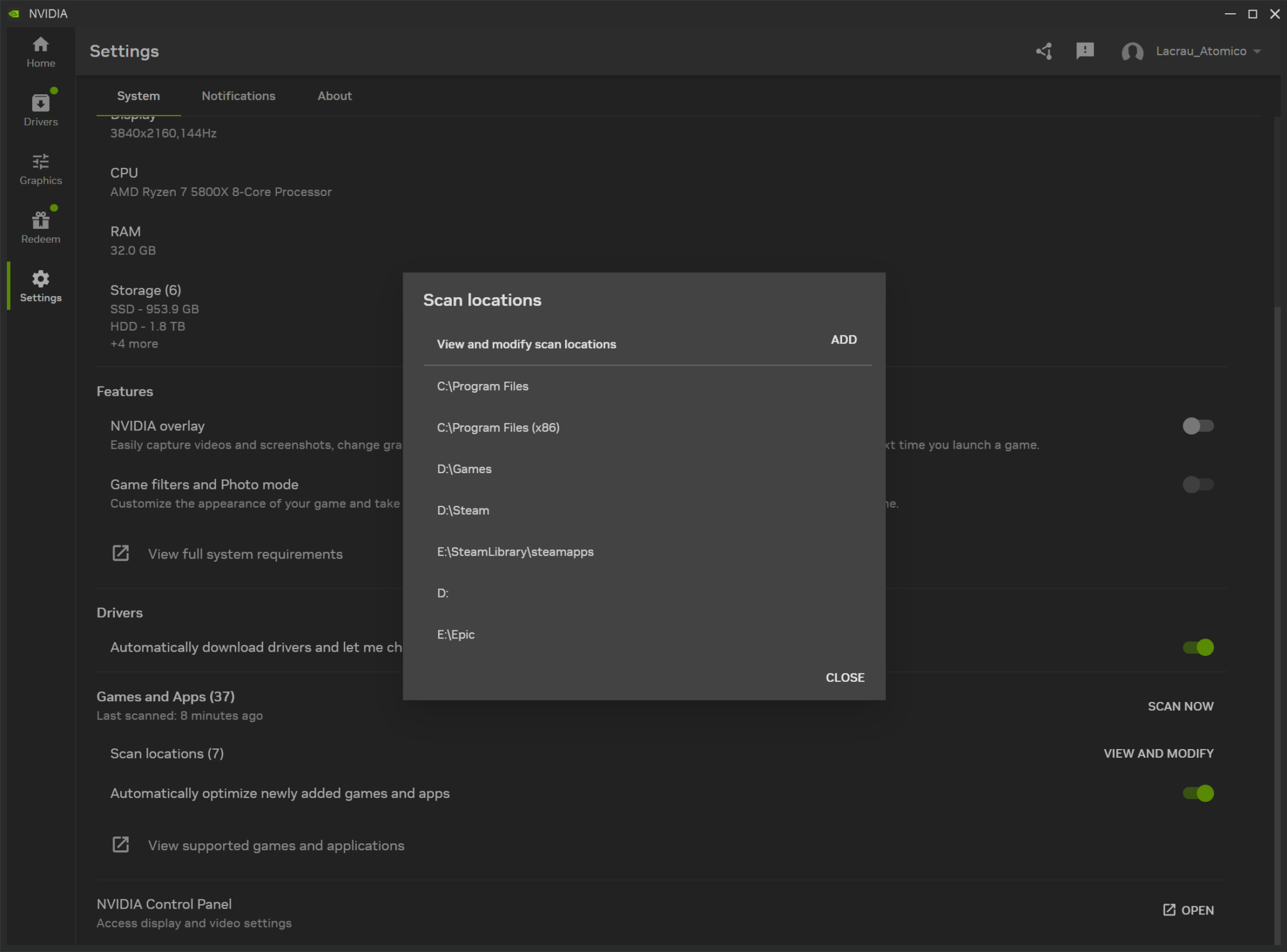Viewport: 1287px width, 952px height.
Task: Click the NVIDIA logo in title bar
Action: click(x=14, y=14)
